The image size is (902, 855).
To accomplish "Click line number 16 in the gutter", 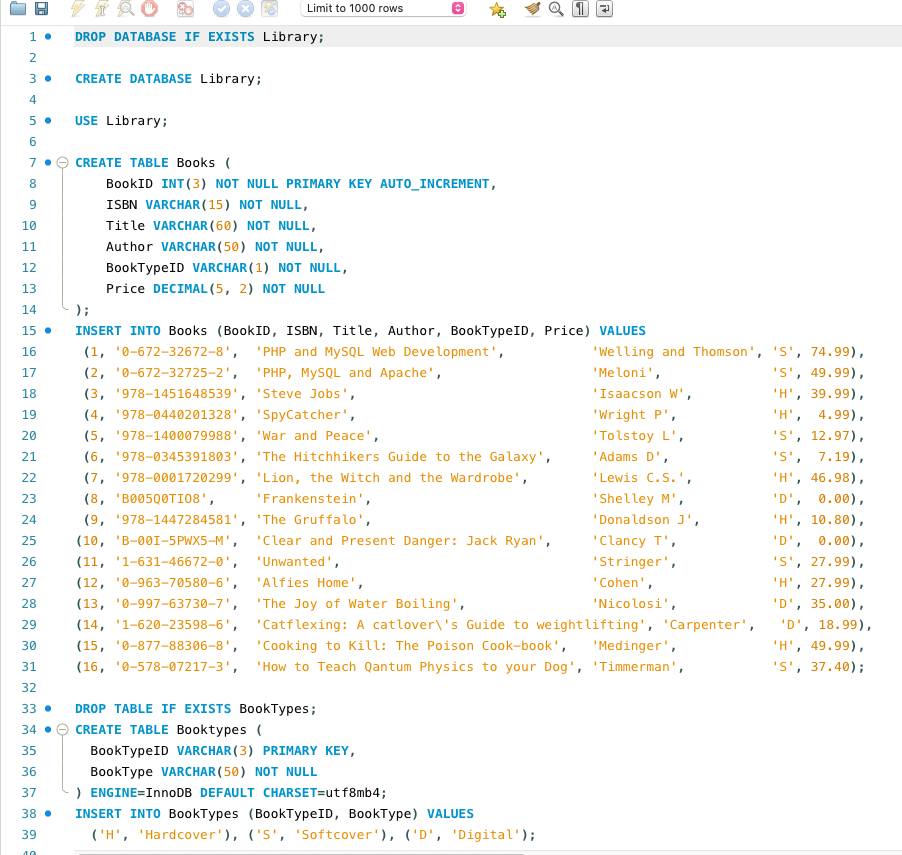I will coord(29,352).
